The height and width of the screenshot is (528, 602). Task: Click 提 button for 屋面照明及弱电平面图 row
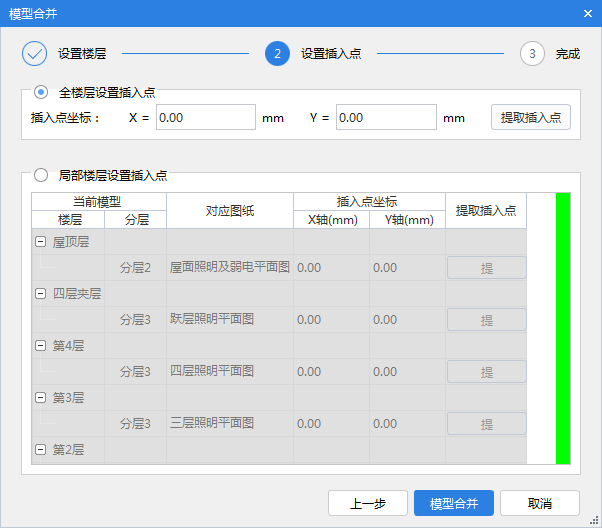(486, 268)
